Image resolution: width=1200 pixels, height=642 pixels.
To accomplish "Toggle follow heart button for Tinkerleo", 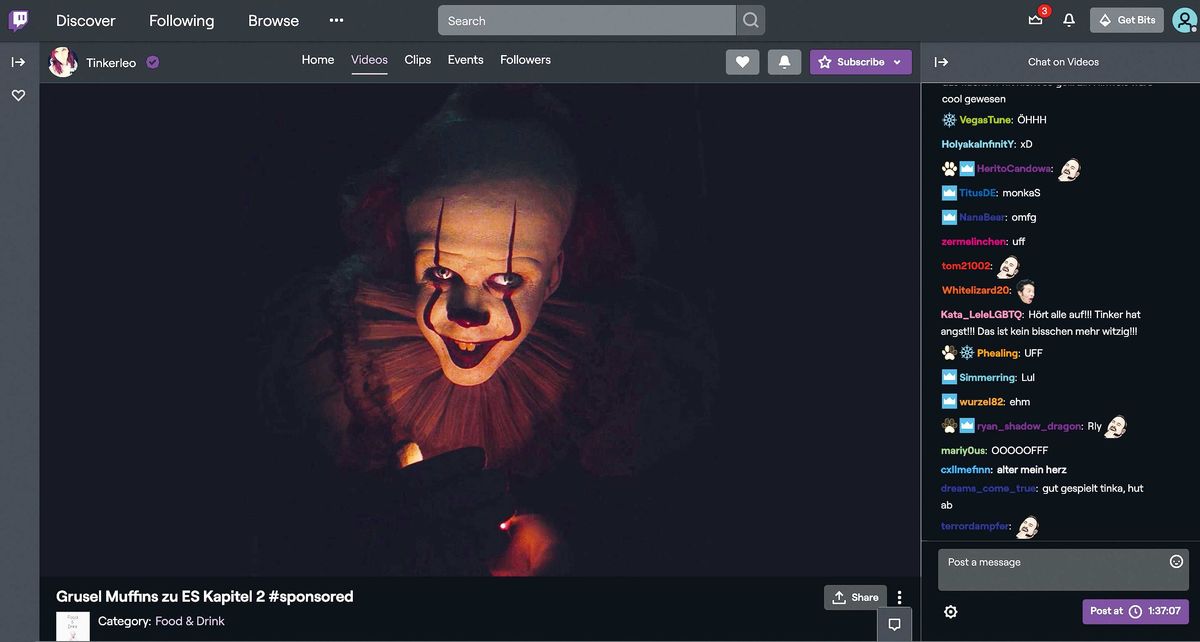I will point(742,62).
